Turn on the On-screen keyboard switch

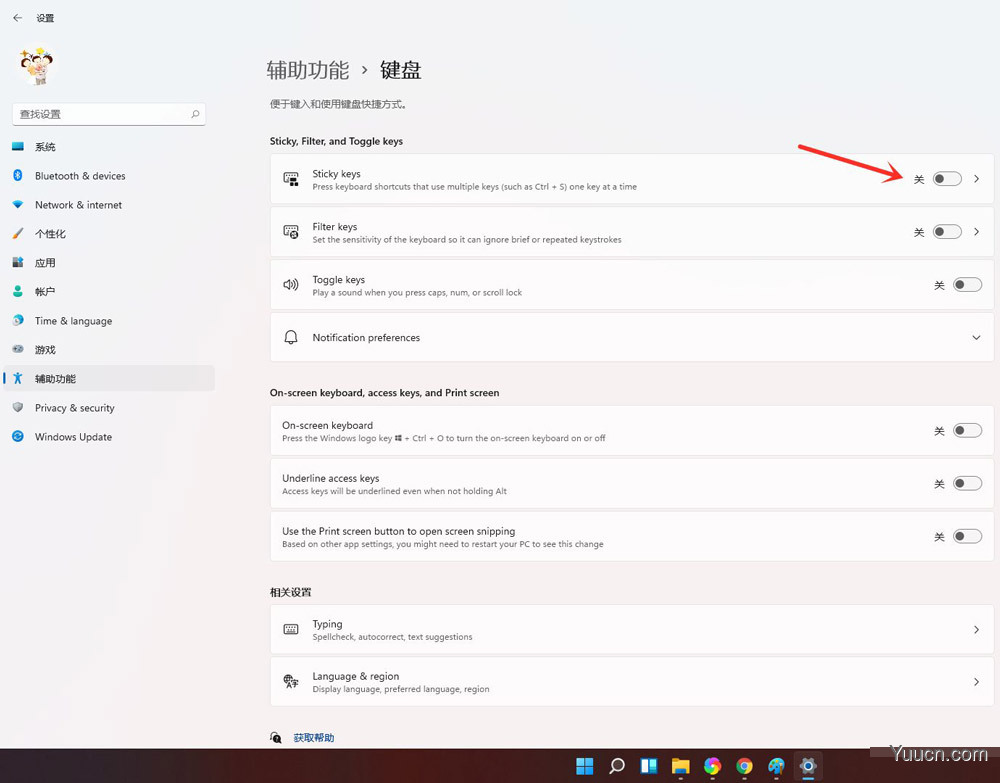point(967,430)
